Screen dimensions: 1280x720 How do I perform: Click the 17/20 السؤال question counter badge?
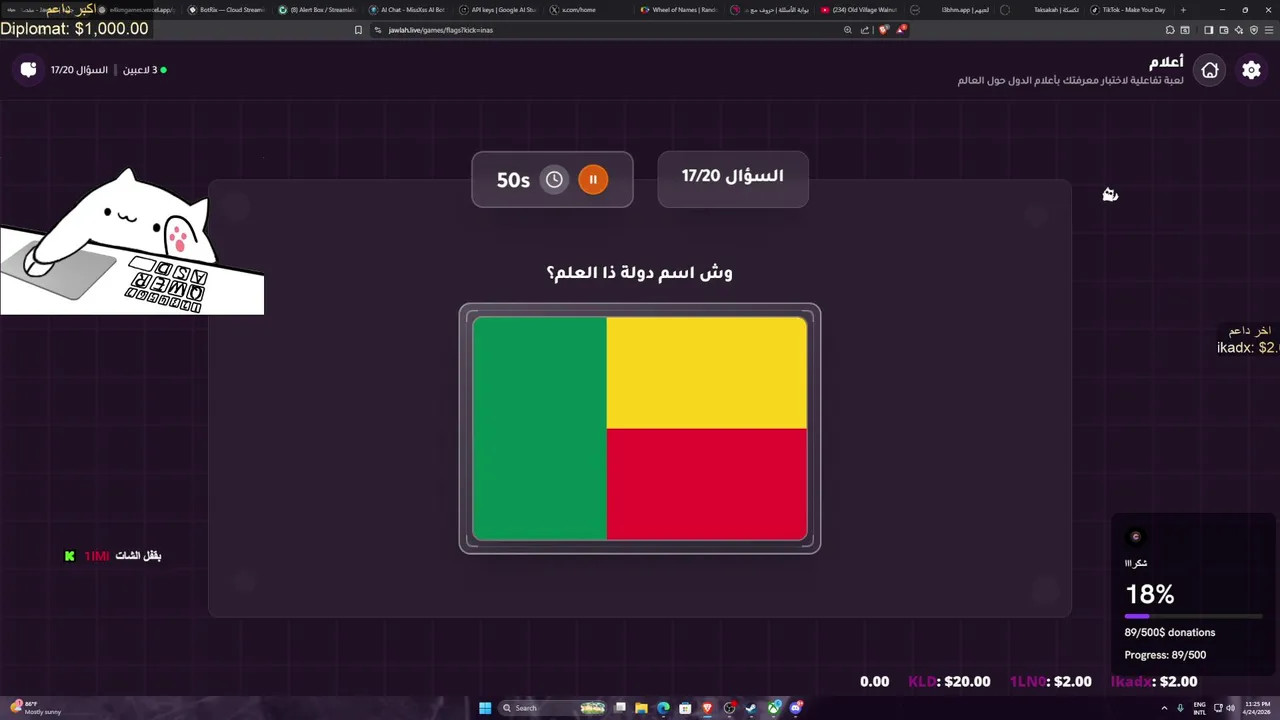point(733,177)
